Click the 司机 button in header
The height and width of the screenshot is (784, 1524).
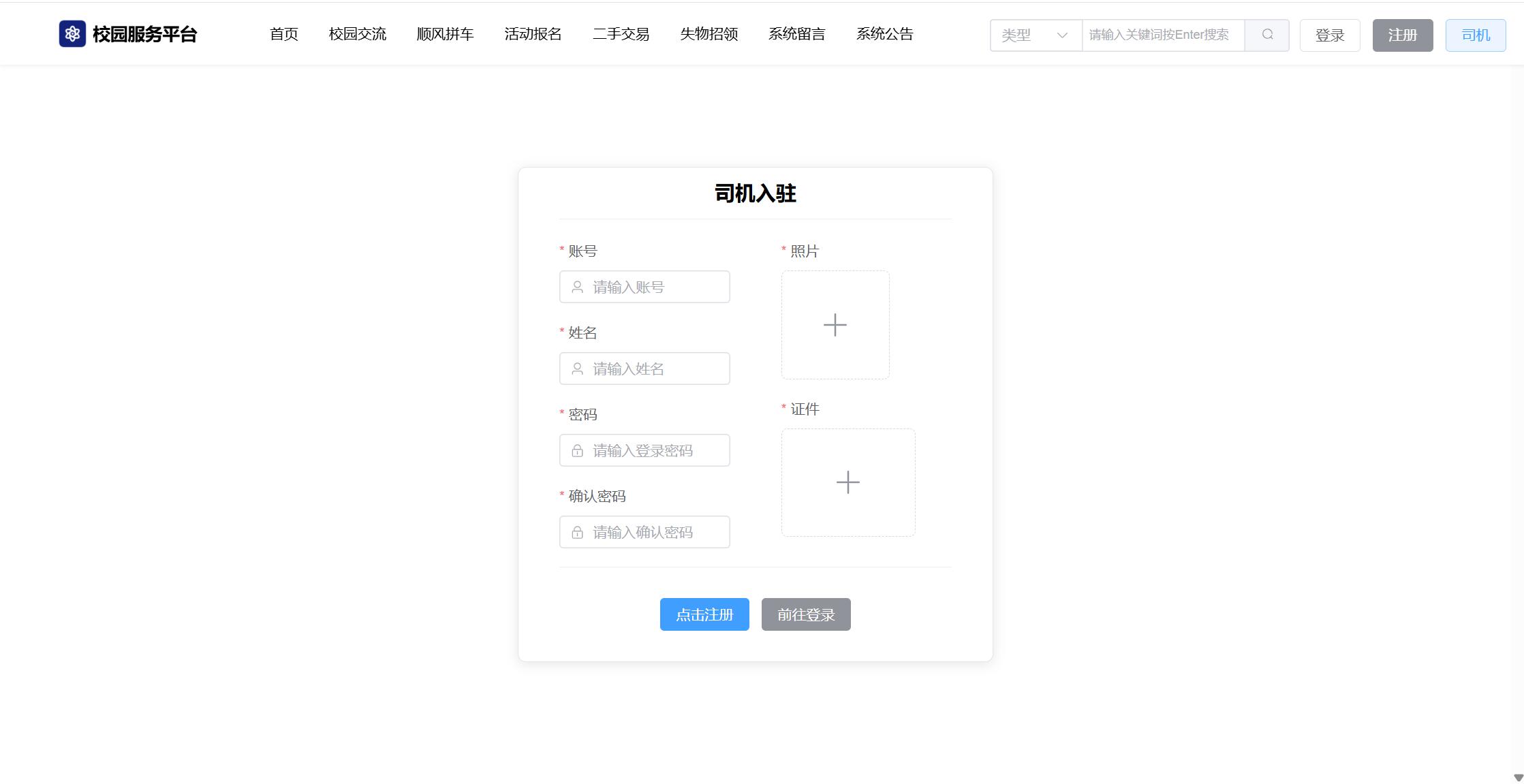point(1475,35)
